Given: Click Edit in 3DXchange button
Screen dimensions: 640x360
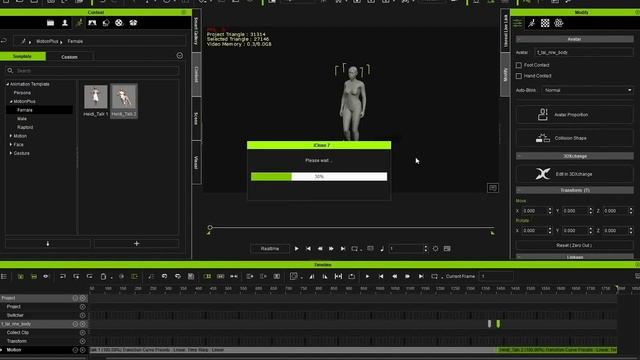Looking at the screenshot, I should pos(574,174).
